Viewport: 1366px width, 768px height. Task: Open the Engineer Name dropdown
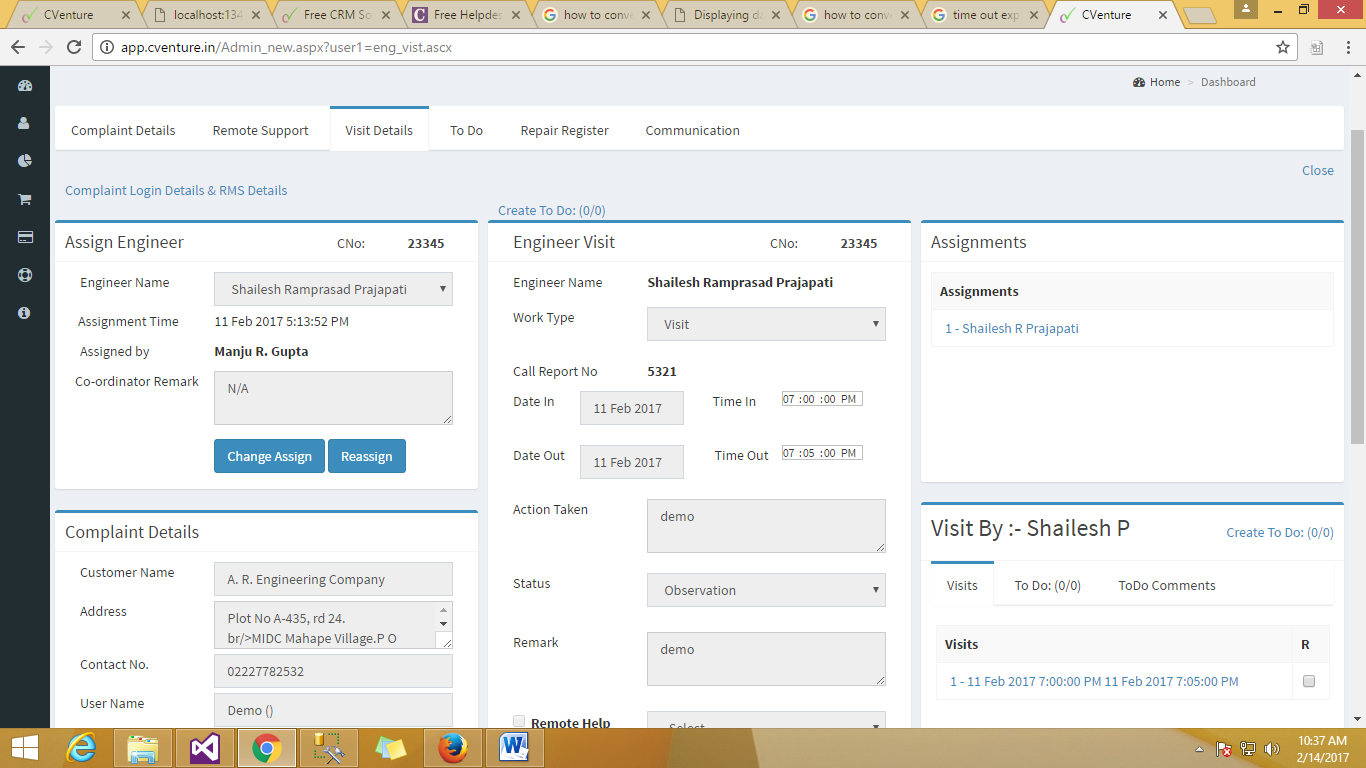(x=333, y=289)
